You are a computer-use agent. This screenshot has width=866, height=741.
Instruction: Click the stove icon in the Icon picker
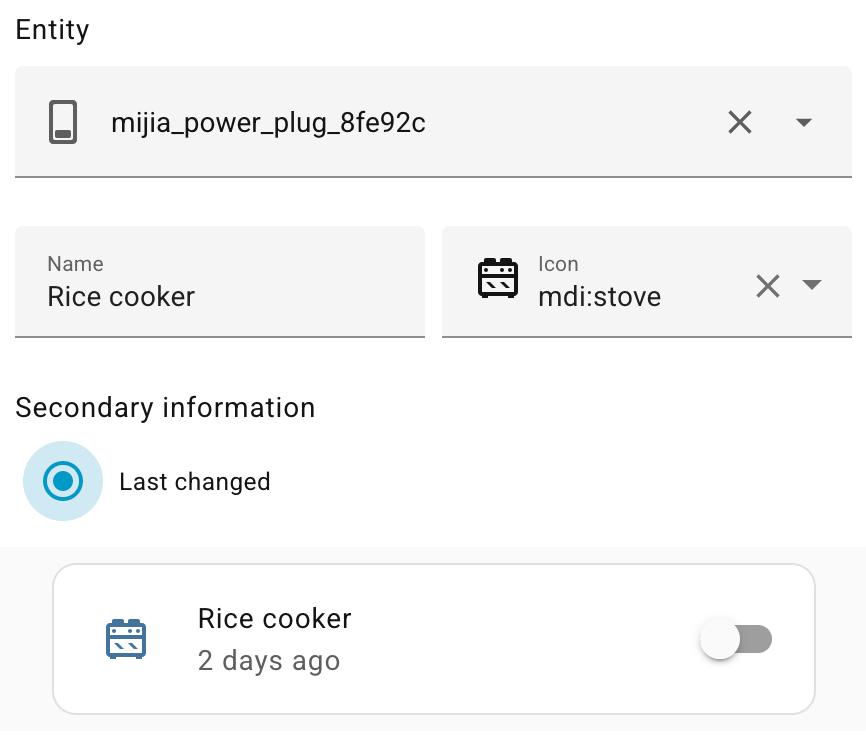pos(497,279)
